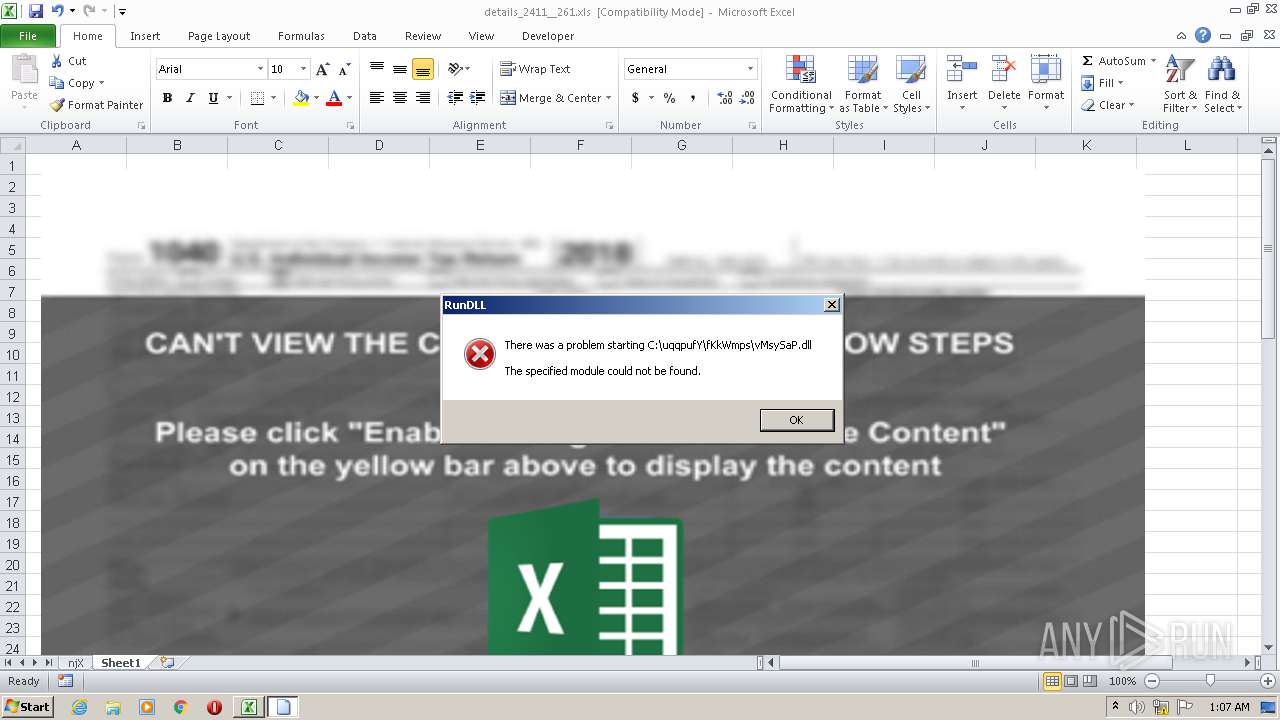The height and width of the screenshot is (720, 1280).
Task: Open the File tab
Action: pos(28,36)
